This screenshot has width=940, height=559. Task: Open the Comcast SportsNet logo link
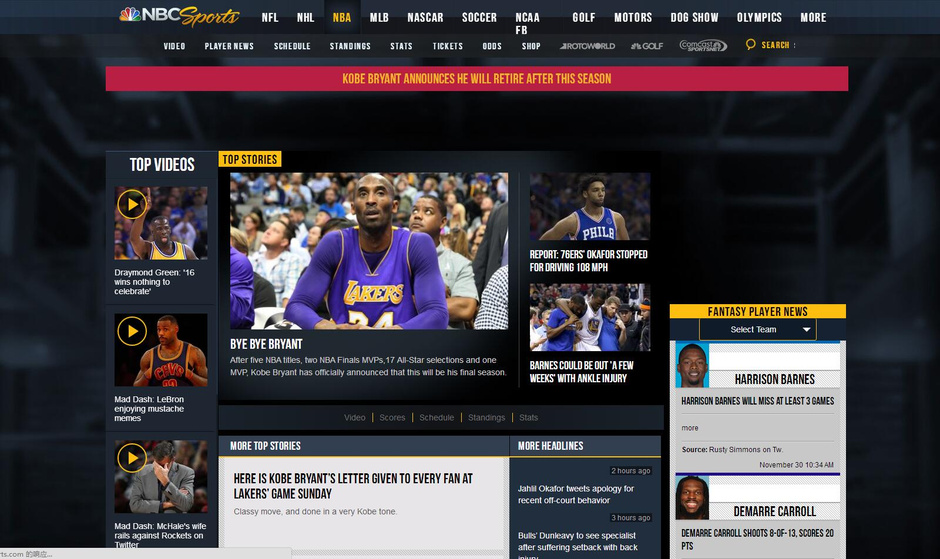click(703, 46)
